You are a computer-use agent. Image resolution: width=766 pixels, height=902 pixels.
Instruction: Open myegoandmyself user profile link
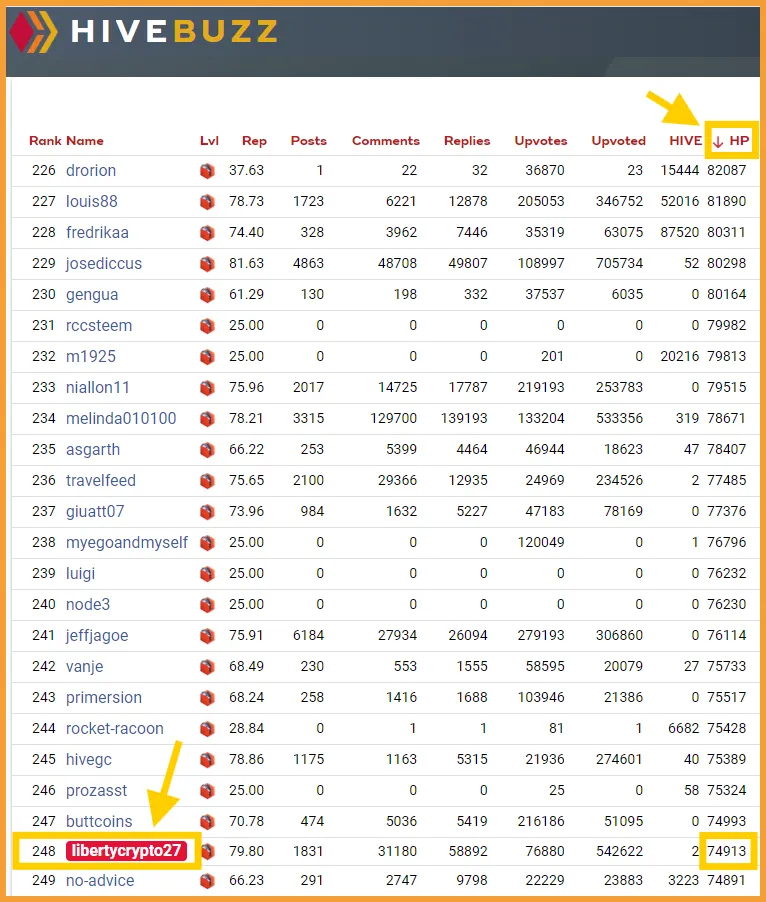(127, 542)
